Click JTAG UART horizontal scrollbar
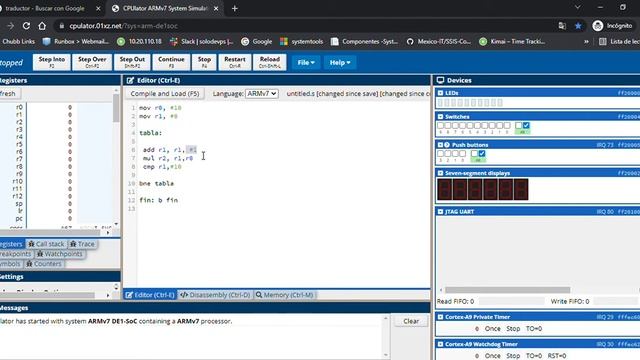 (x=507, y=290)
